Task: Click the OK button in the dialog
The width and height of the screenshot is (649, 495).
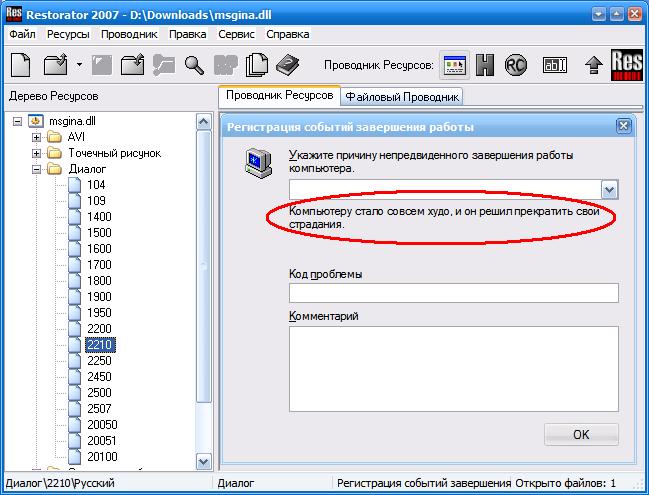Action: tap(581, 435)
